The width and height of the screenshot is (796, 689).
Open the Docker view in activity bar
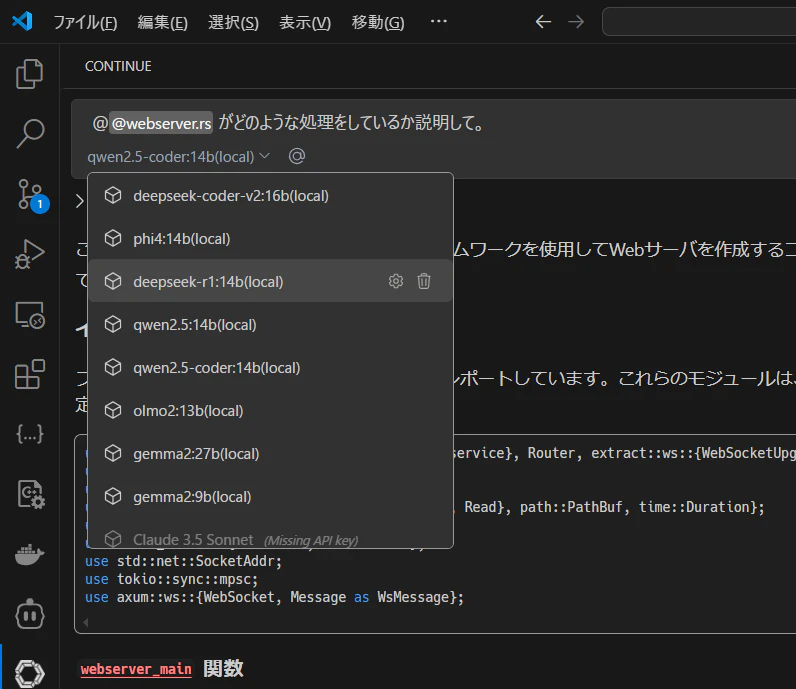[29, 554]
